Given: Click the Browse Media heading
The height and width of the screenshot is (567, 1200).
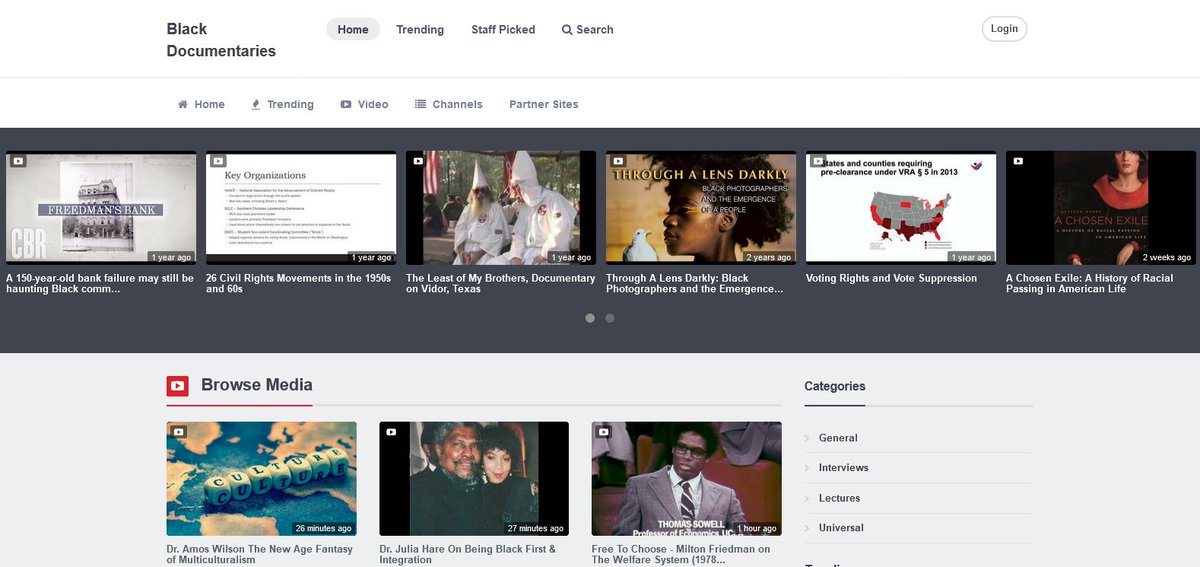Looking at the screenshot, I should pos(257,385).
